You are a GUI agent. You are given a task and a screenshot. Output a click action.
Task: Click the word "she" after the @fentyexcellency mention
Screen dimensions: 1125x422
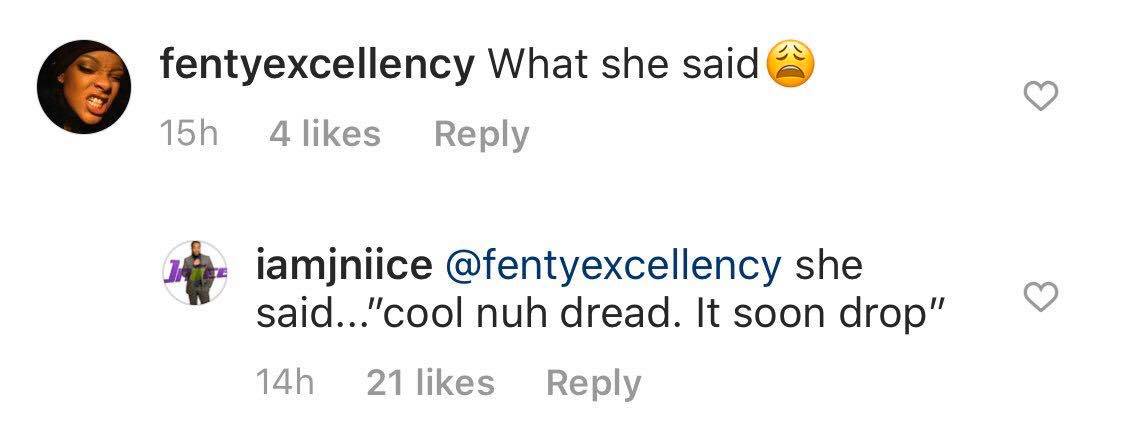[828, 266]
